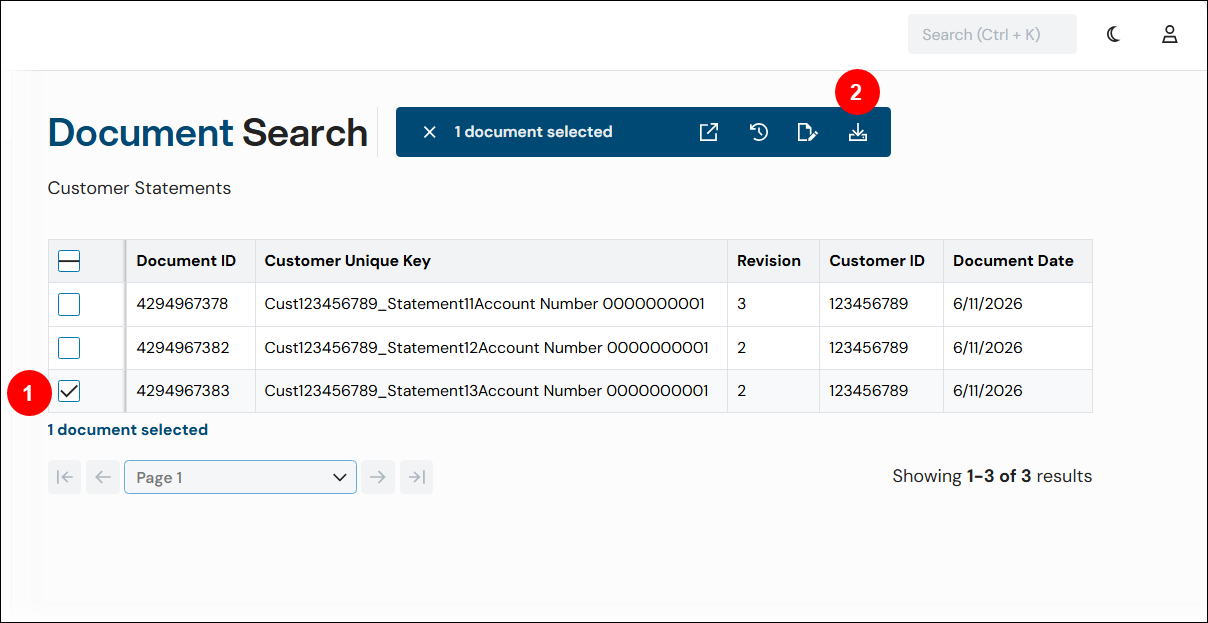Uncheck the box for document 4294967383

[69, 392]
